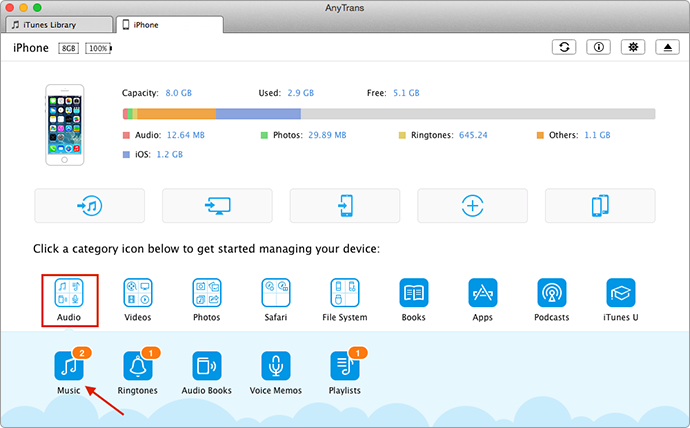This screenshot has width=690, height=428.
Task: Click the transfer content to iTunes button
Action: click(x=90, y=205)
